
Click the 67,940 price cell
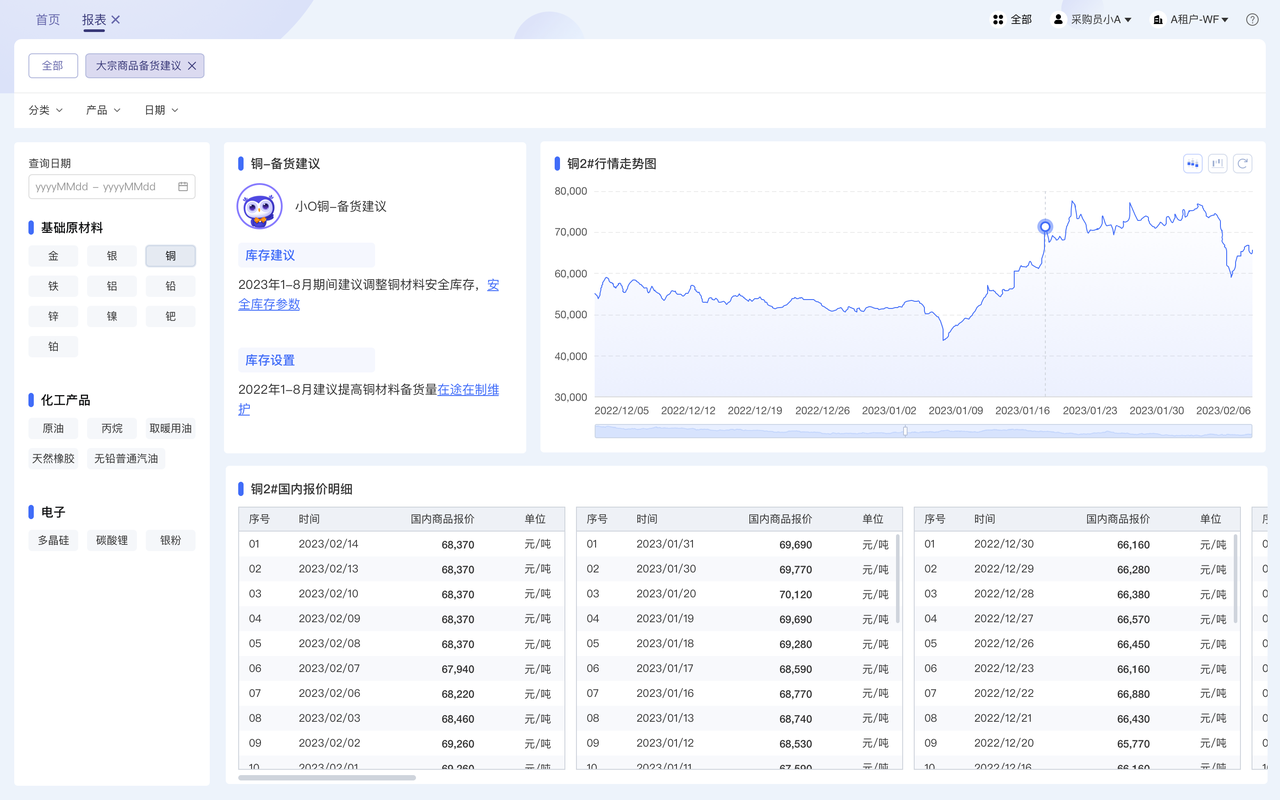(457, 669)
